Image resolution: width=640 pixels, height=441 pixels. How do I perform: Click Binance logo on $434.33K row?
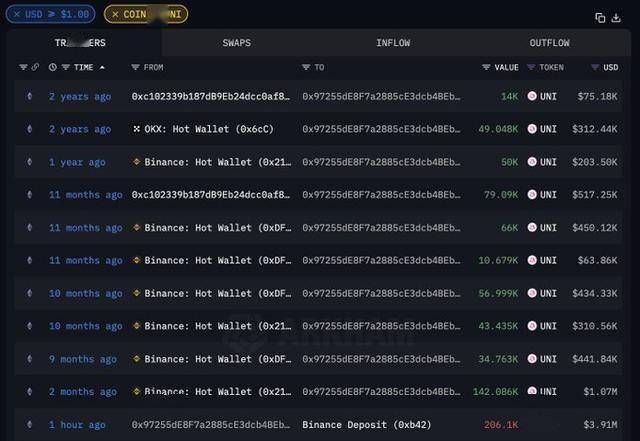[x=136, y=293]
